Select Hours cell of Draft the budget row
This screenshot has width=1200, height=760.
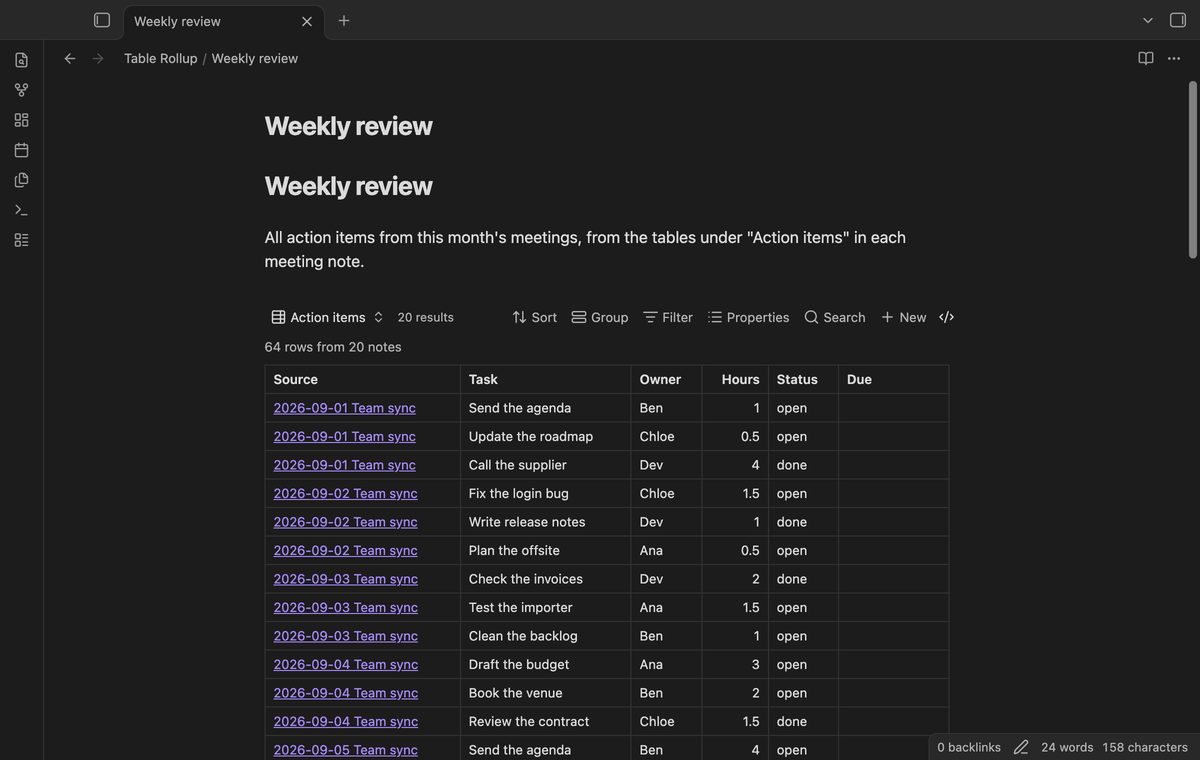point(735,664)
